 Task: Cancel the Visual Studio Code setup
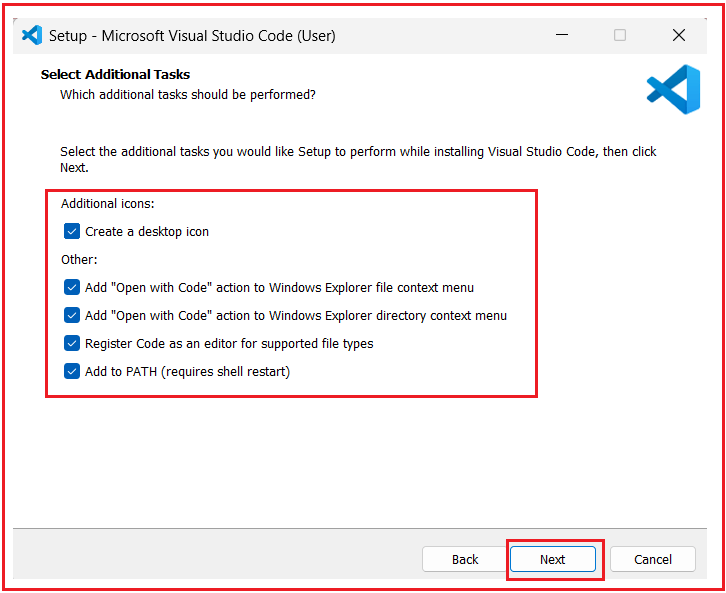(652, 559)
